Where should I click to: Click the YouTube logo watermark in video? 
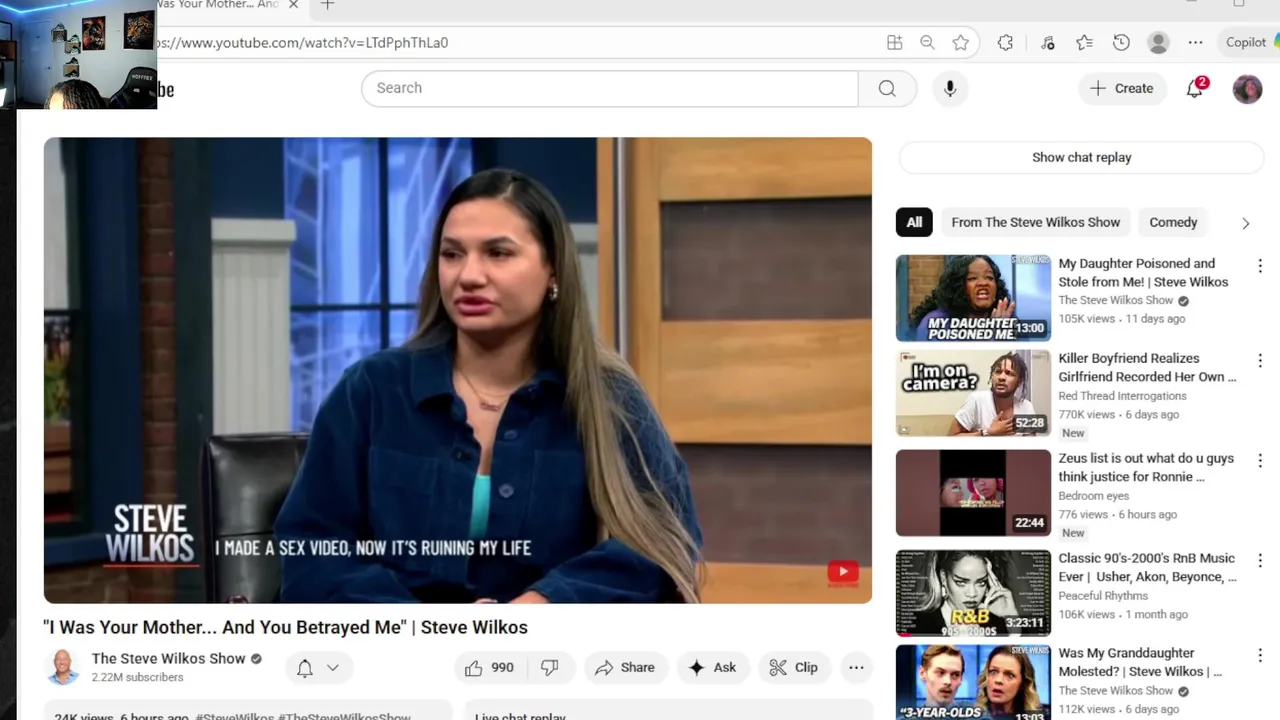[843, 572]
